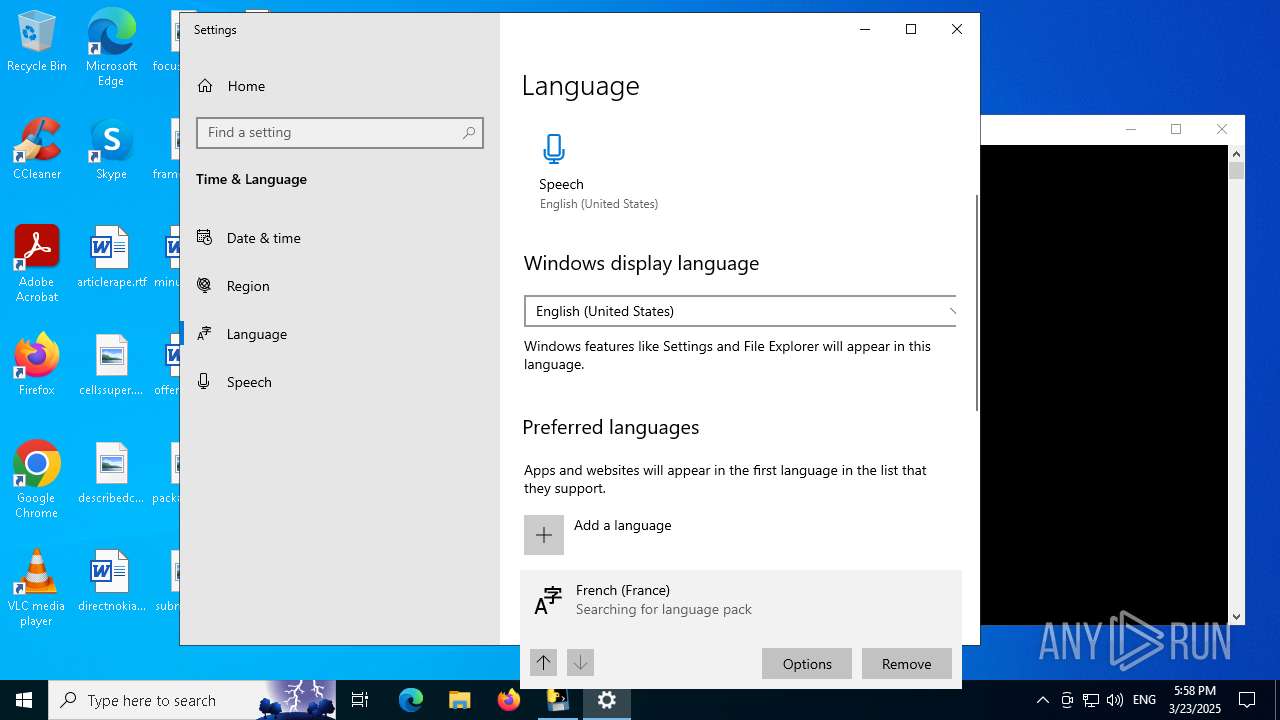Open the Adobe Acrobat desktop shortcut

tap(36, 264)
